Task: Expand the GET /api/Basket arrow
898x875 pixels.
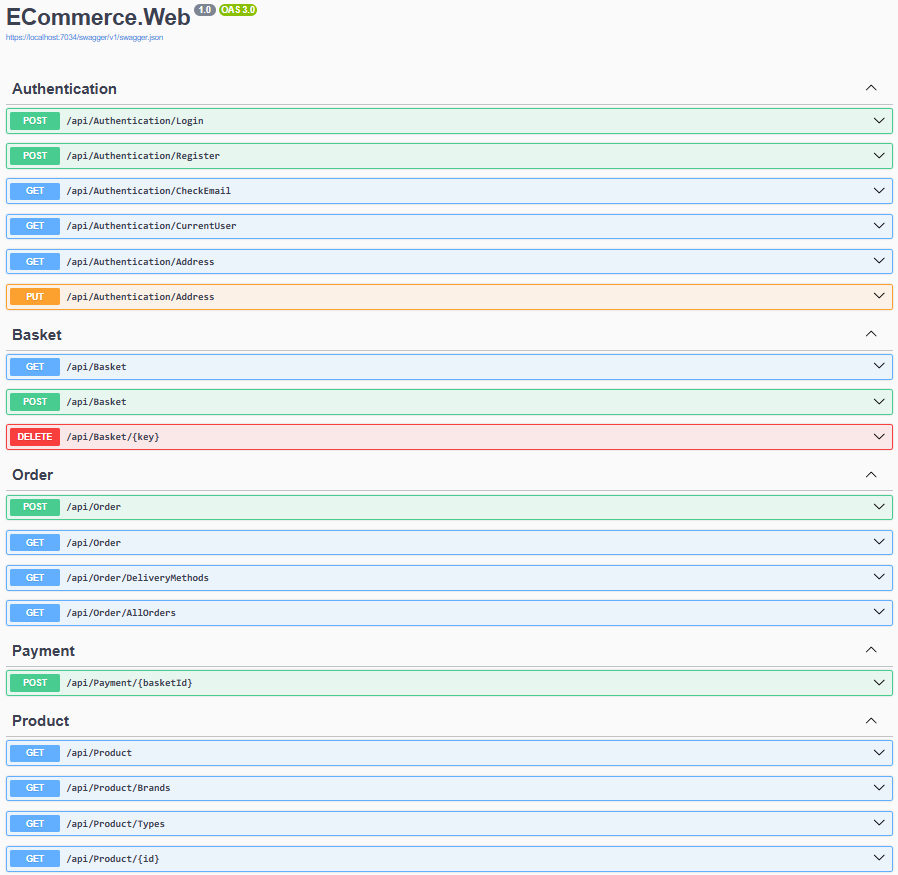Action: [x=879, y=366]
